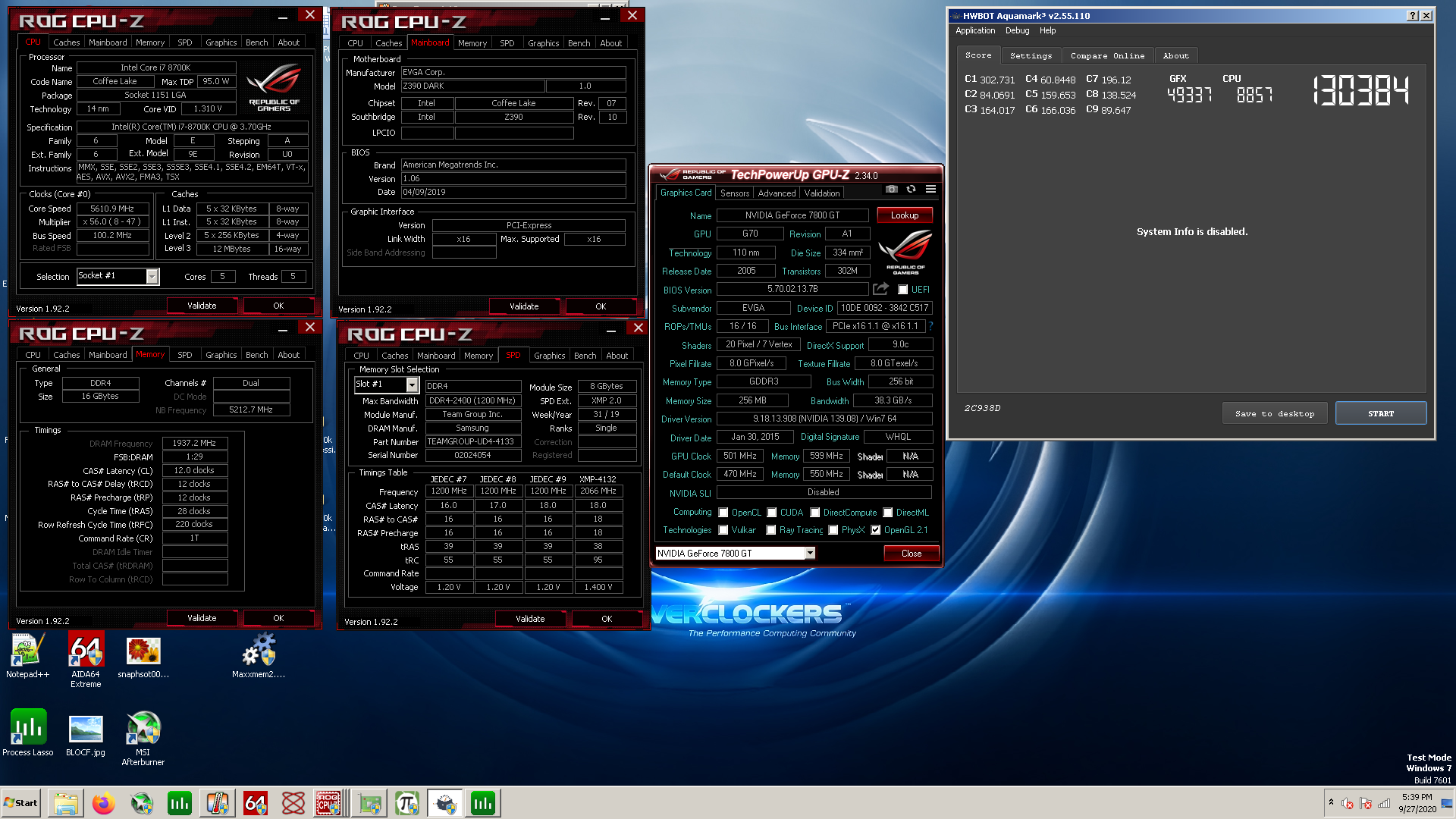
Task: Click red atom-shaped taskbar icon
Action: pyautogui.click(x=293, y=803)
